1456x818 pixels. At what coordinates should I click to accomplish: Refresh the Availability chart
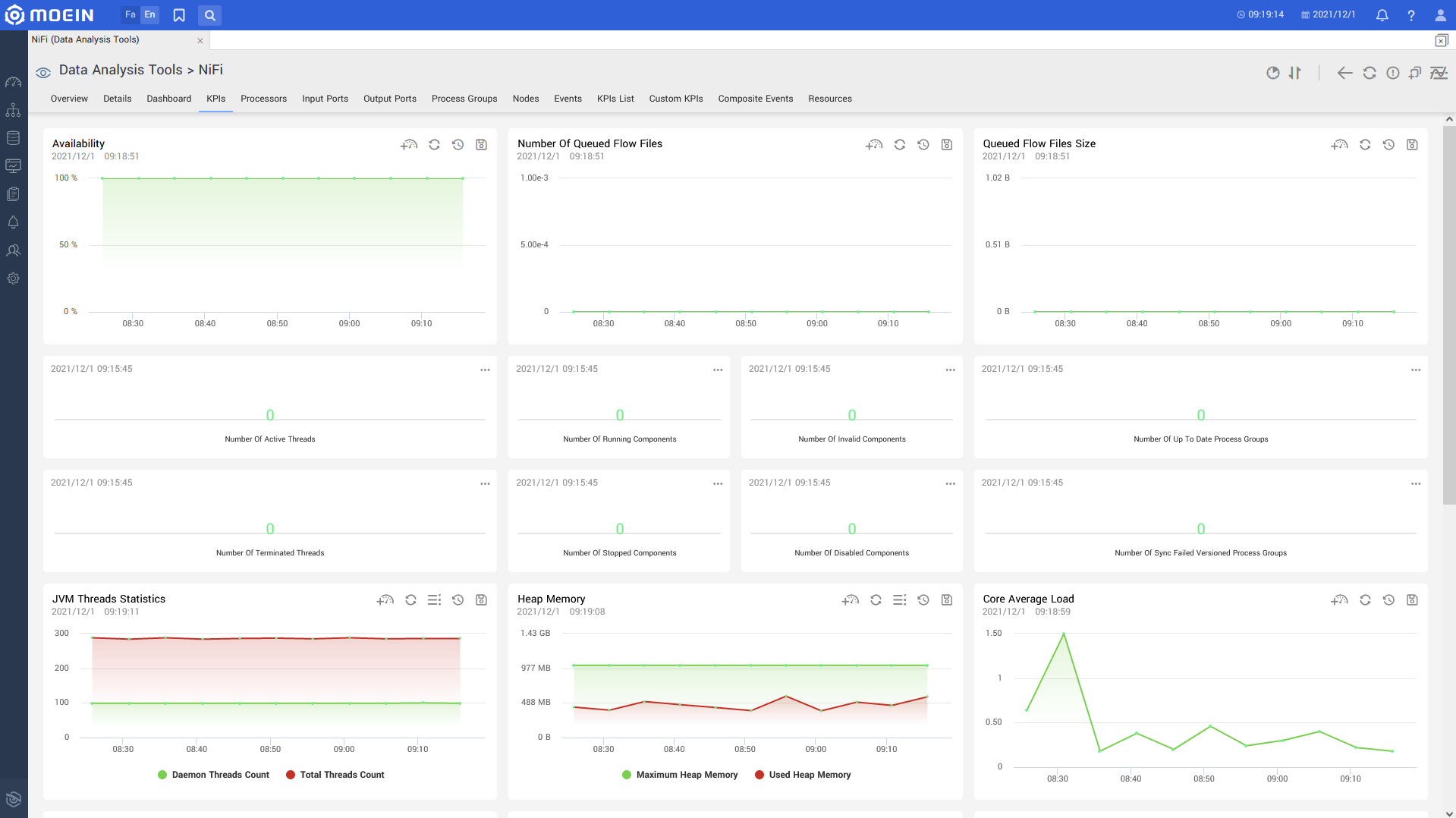click(434, 144)
